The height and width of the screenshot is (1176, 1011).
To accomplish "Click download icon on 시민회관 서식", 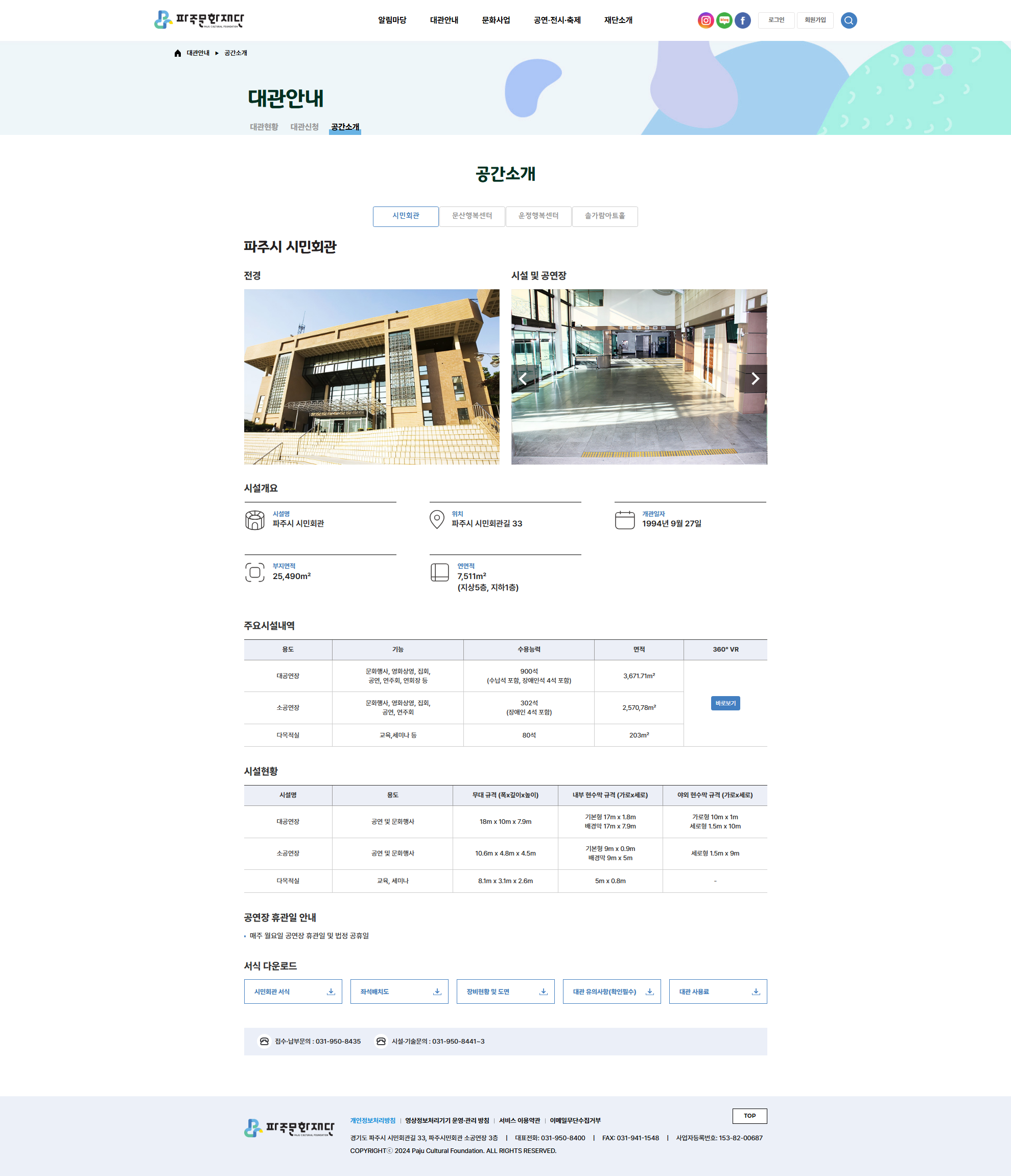I will [x=331, y=991].
